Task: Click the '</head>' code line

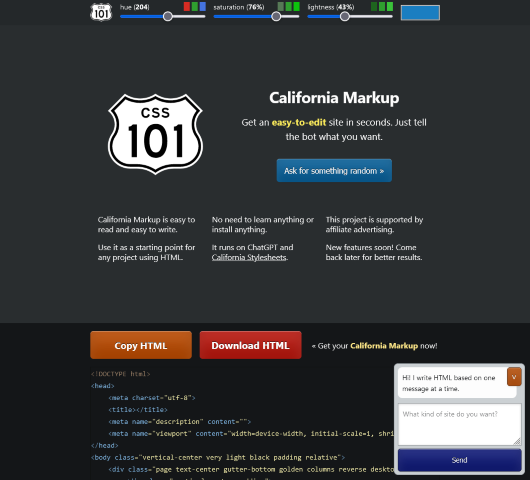Action: tap(105, 446)
